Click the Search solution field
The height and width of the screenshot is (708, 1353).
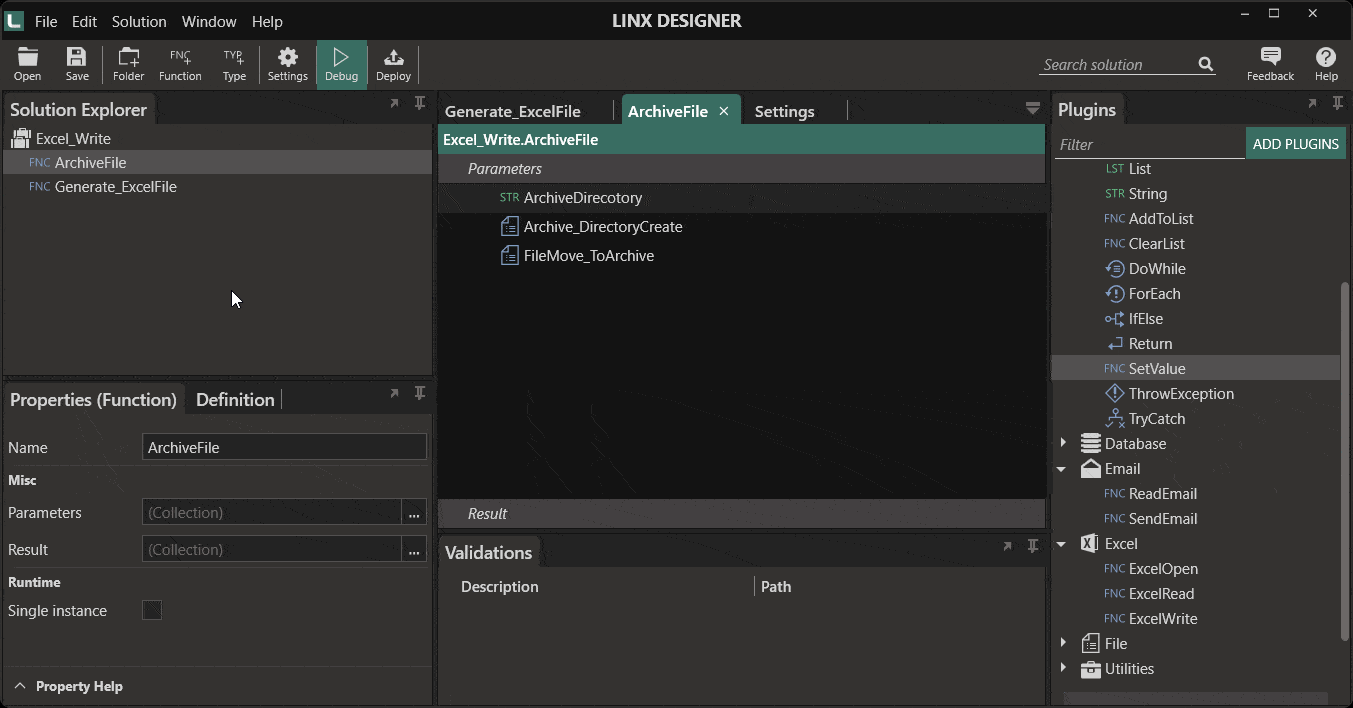point(1117,64)
